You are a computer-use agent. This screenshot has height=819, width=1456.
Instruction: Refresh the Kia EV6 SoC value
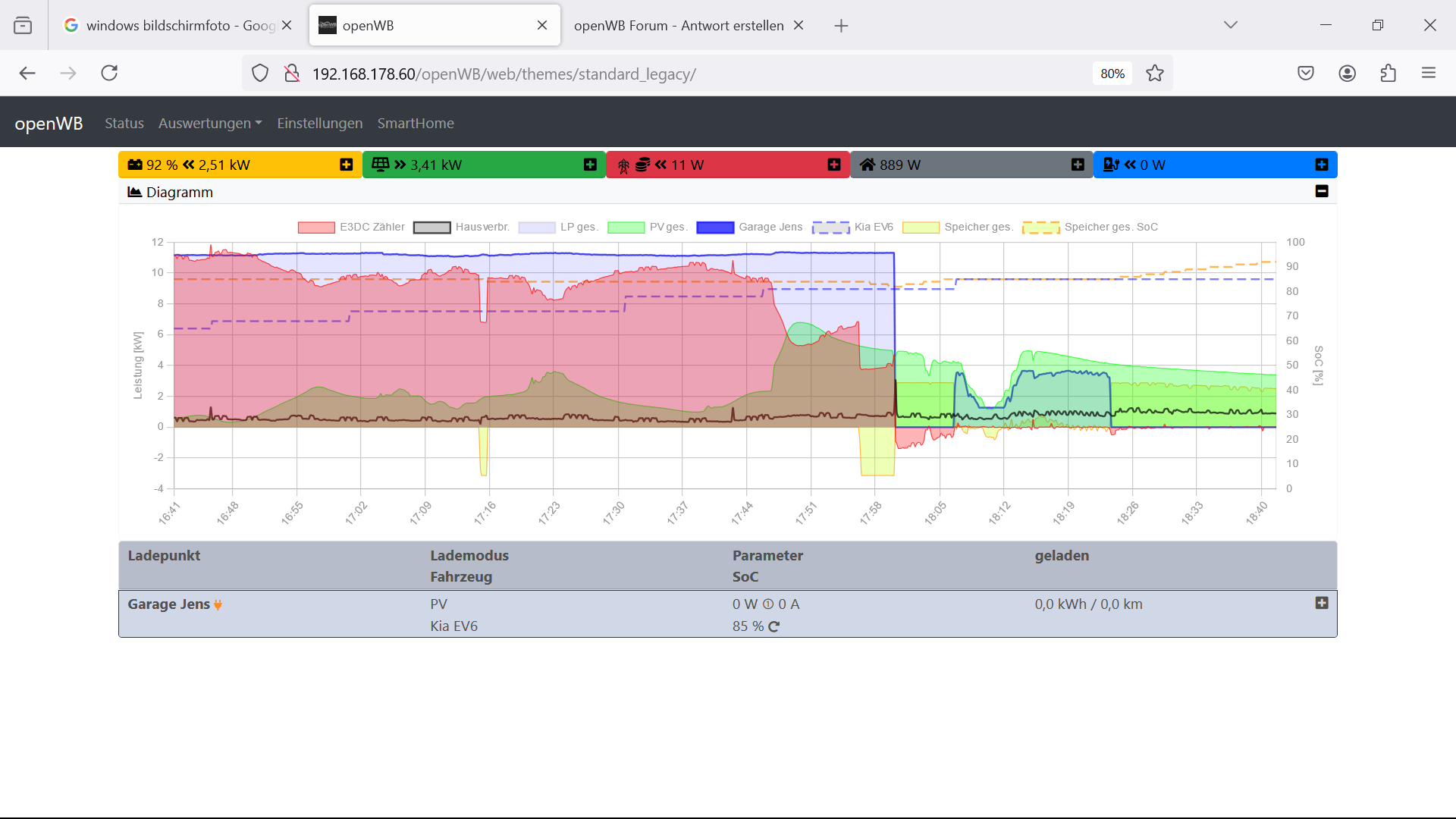click(773, 626)
